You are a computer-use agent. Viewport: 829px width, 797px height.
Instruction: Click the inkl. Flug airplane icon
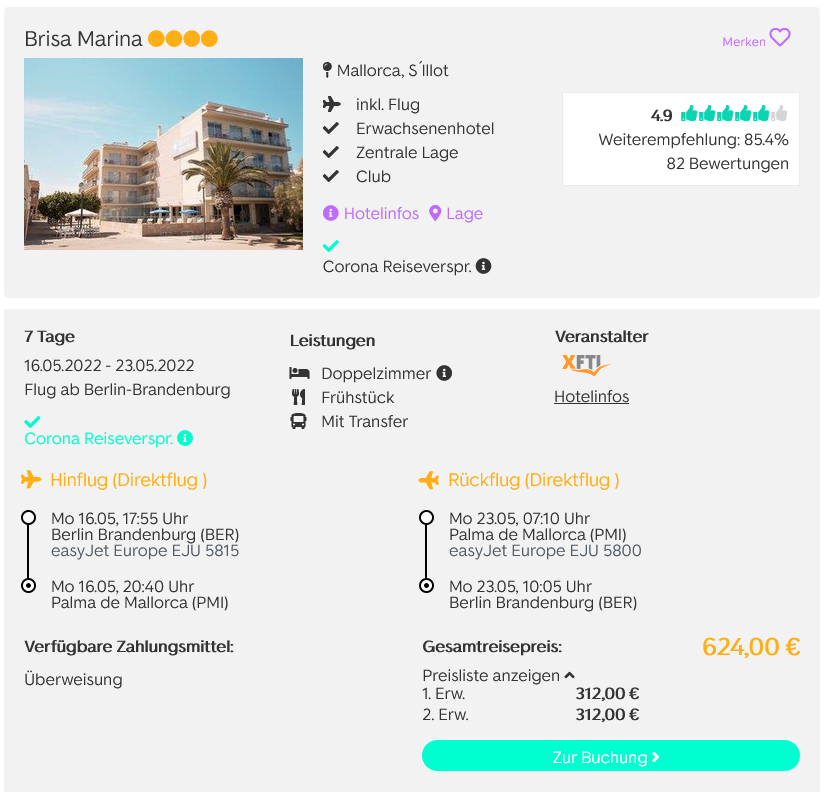(331, 104)
